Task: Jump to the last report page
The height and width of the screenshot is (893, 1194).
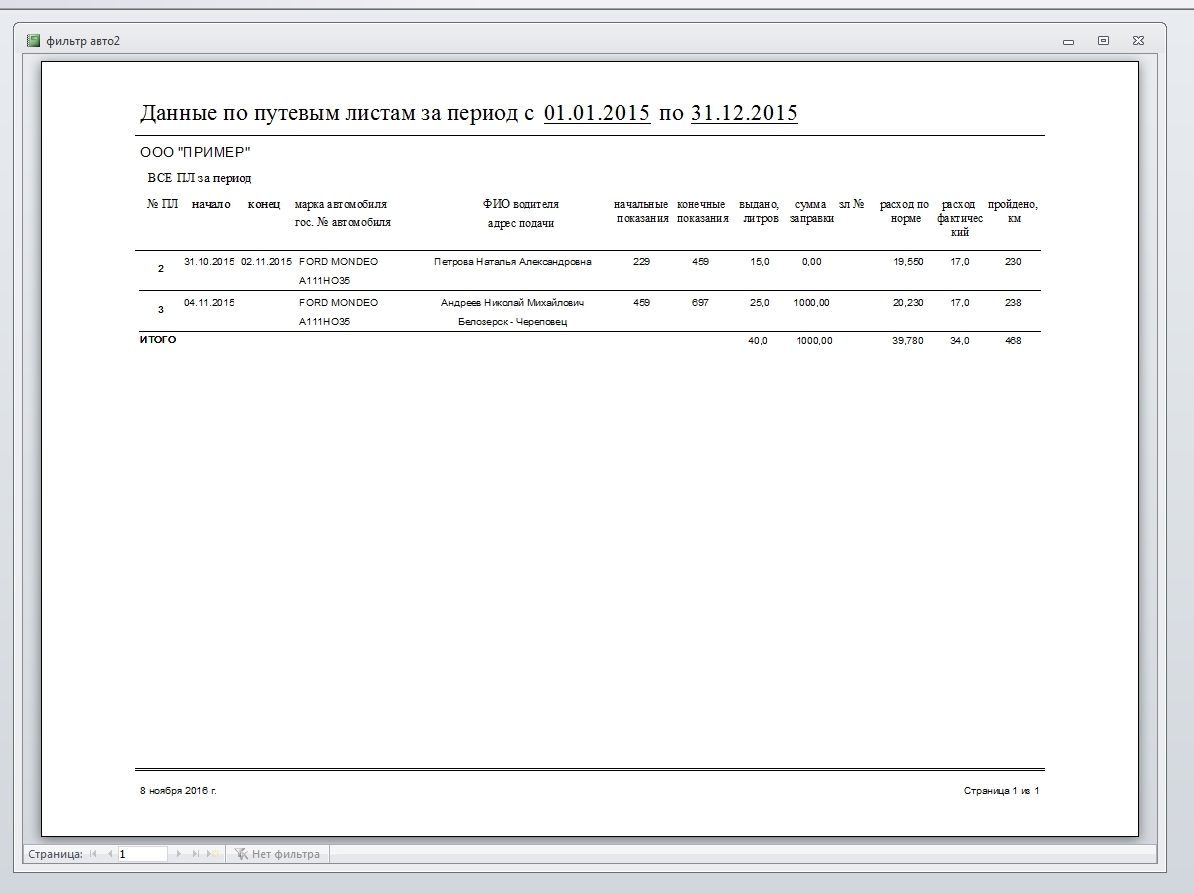Action: tap(196, 854)
